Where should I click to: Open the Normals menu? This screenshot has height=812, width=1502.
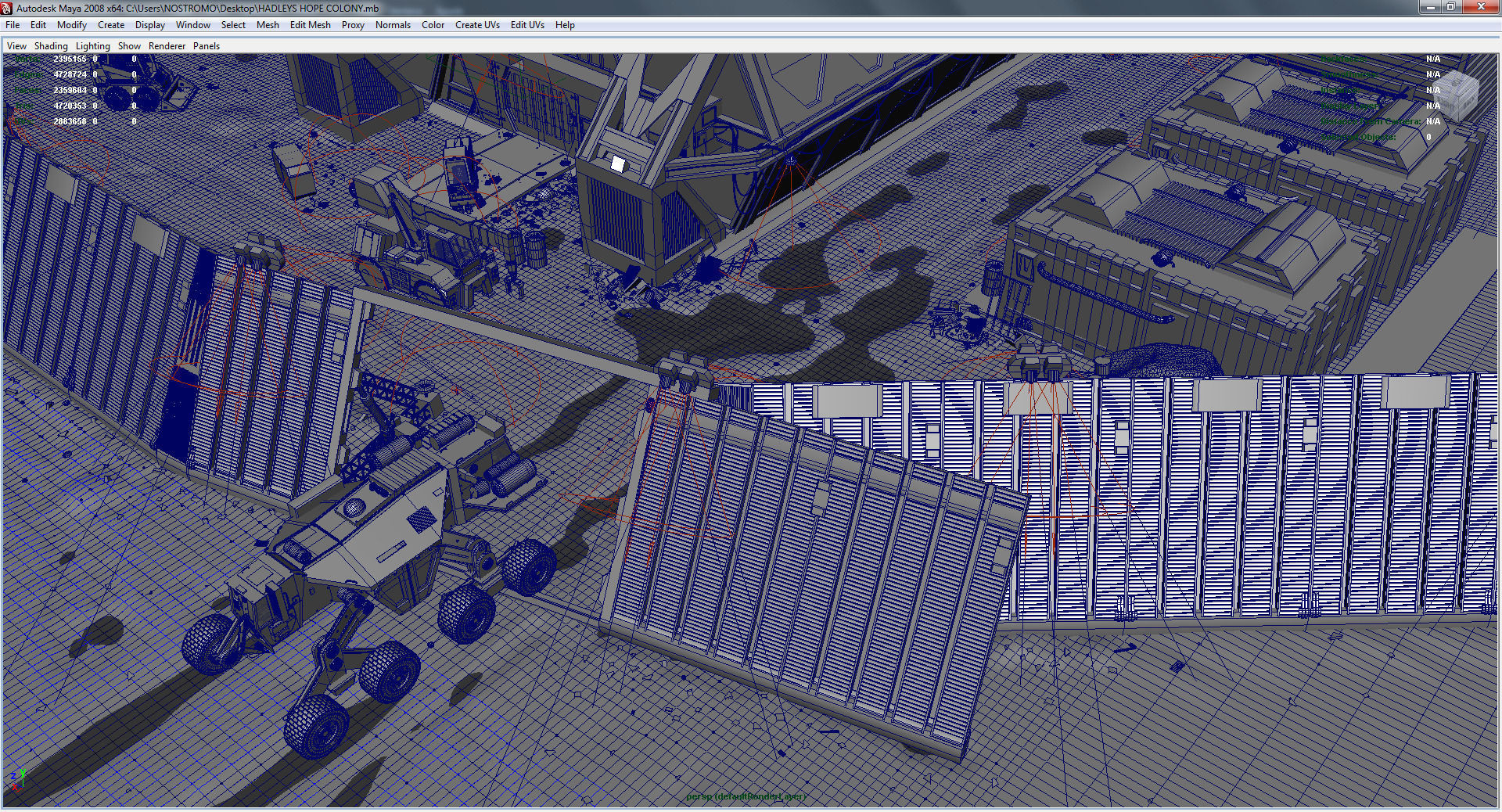(393, 25)
